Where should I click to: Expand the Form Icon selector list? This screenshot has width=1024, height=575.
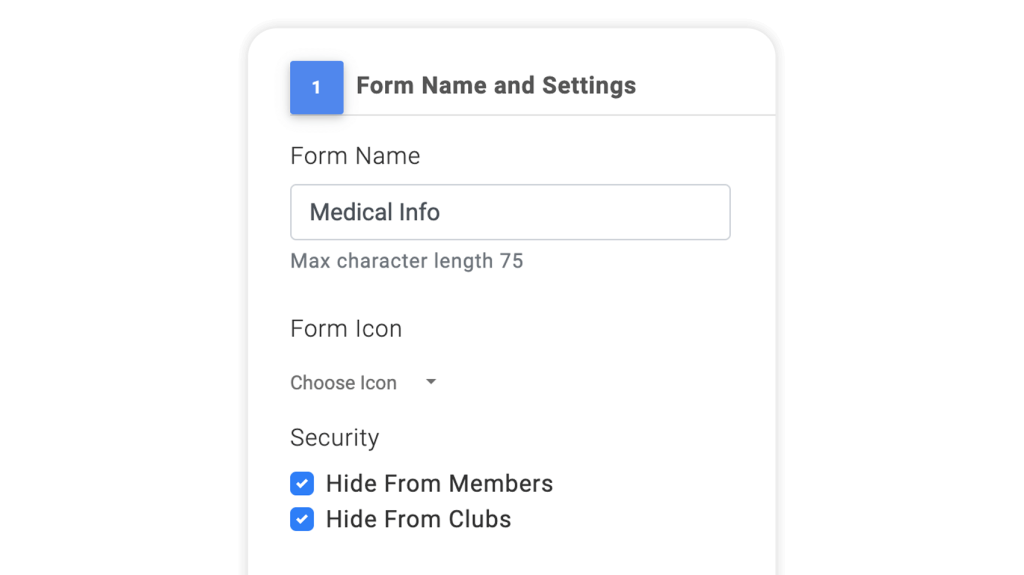pyautogui.click(x=364, y=382)
